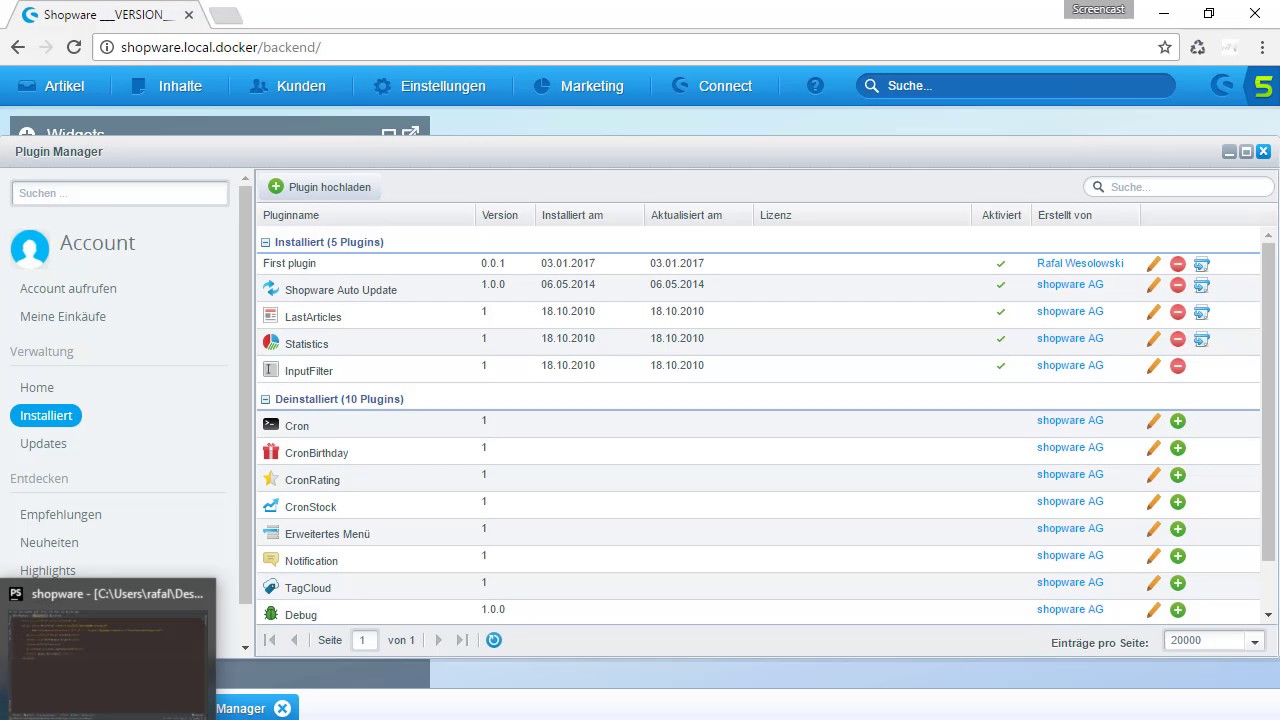This screenshot has height=720, width=1280.
Task: Open Meine Einkäufe in sidebar
Action: pos(63,317)
